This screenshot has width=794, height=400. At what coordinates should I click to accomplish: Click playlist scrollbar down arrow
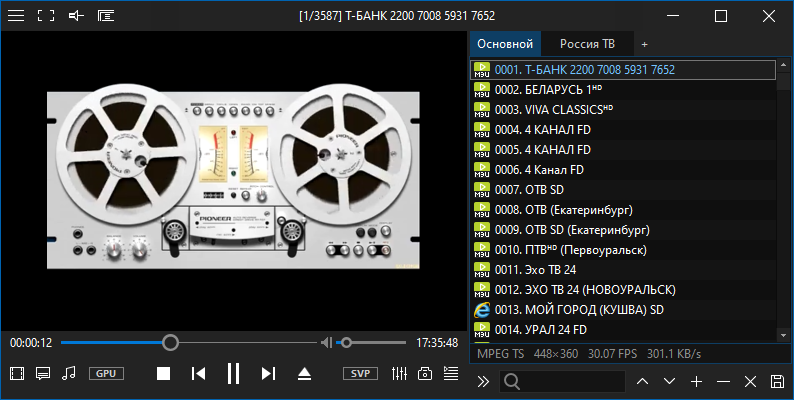click(x=784, y=335)
